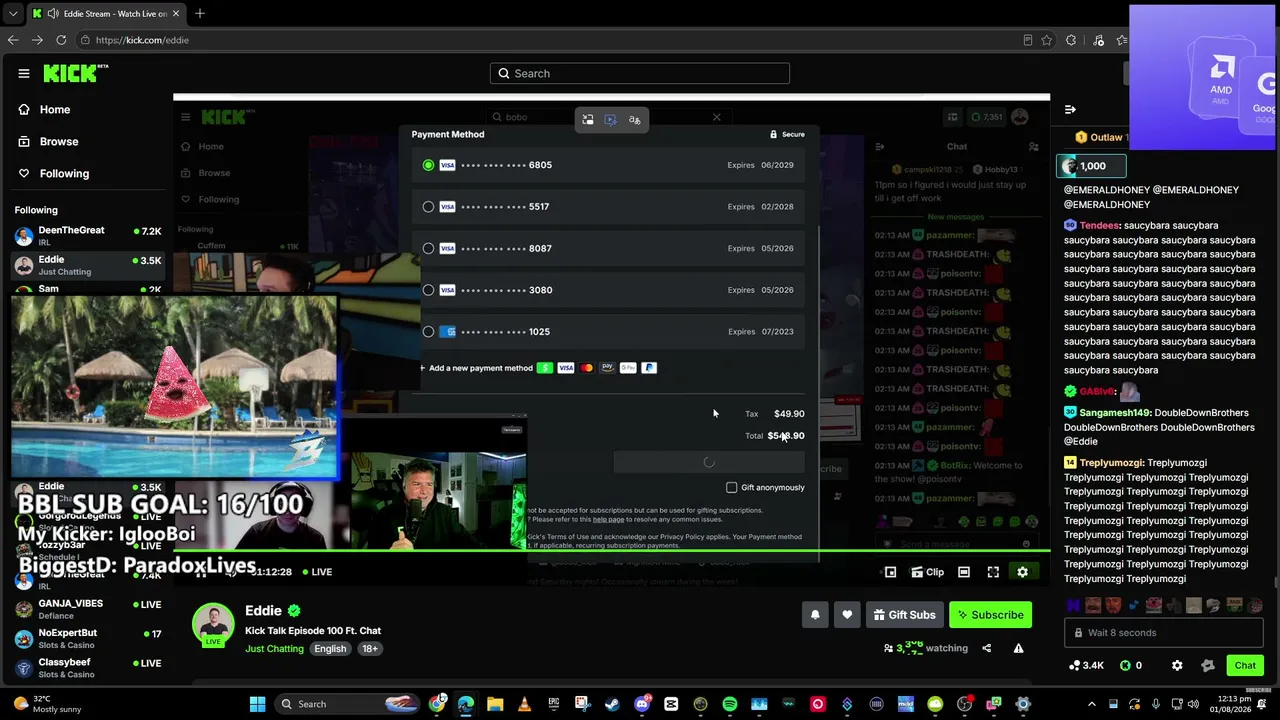Image resolution: width=1280 pixels, height=720 pixels.
Task: Open GANJA_VIBES channel in the sidebar
Action: 88,609
